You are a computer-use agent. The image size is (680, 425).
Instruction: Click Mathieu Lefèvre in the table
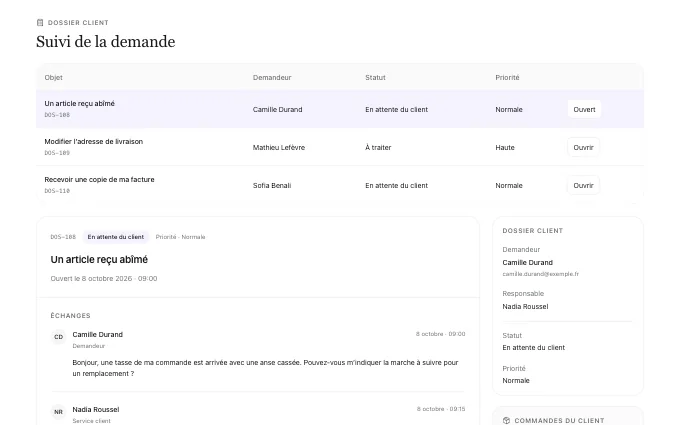(x=279, y=147)
